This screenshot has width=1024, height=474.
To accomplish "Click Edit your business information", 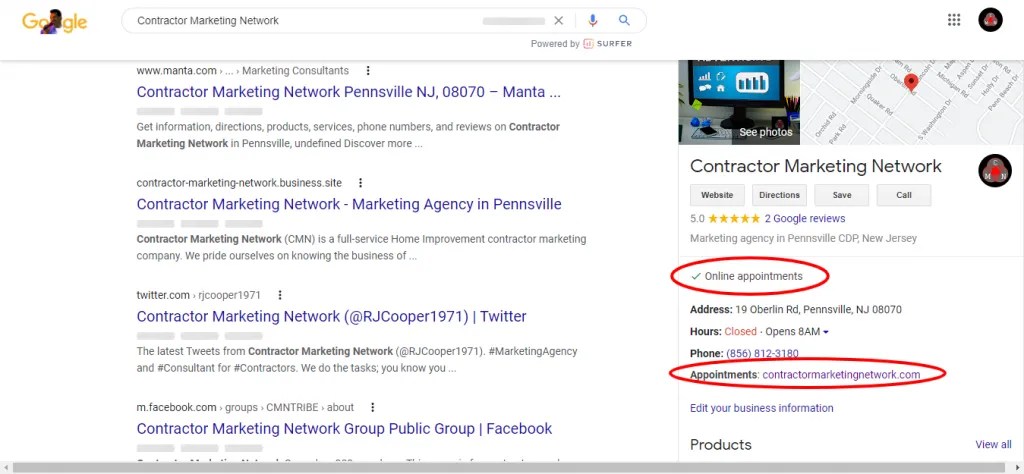I will pyautogui.click(x=761, y=408).
